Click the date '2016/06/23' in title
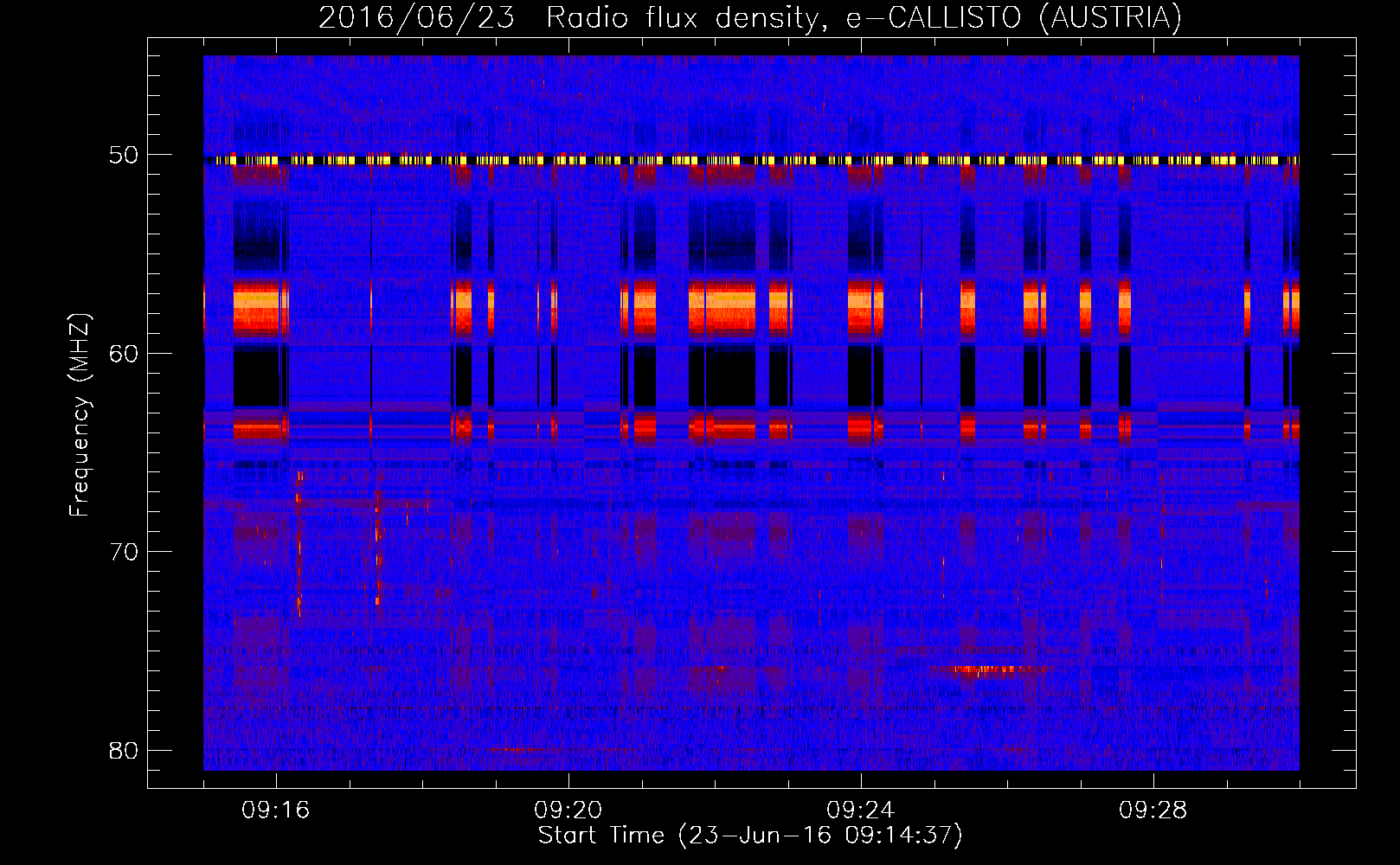Viewport: 1400px width, 865px height. coord(416,17)
